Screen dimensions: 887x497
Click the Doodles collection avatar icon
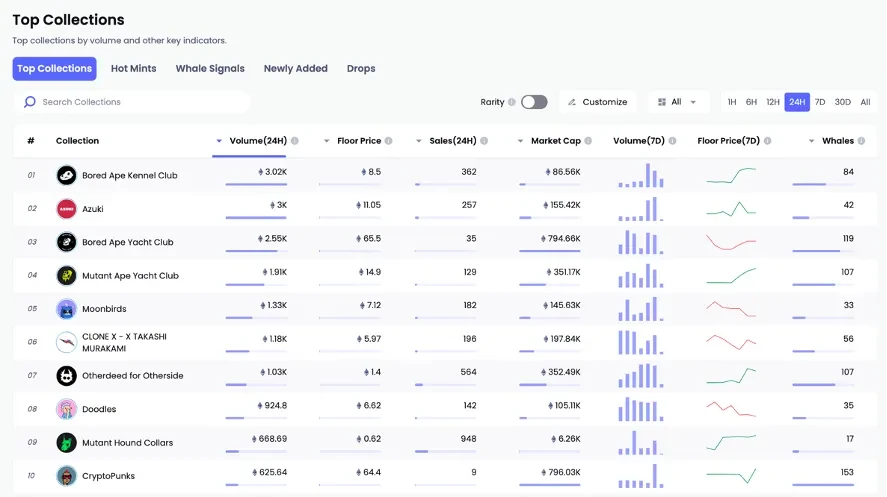(66, 409)
